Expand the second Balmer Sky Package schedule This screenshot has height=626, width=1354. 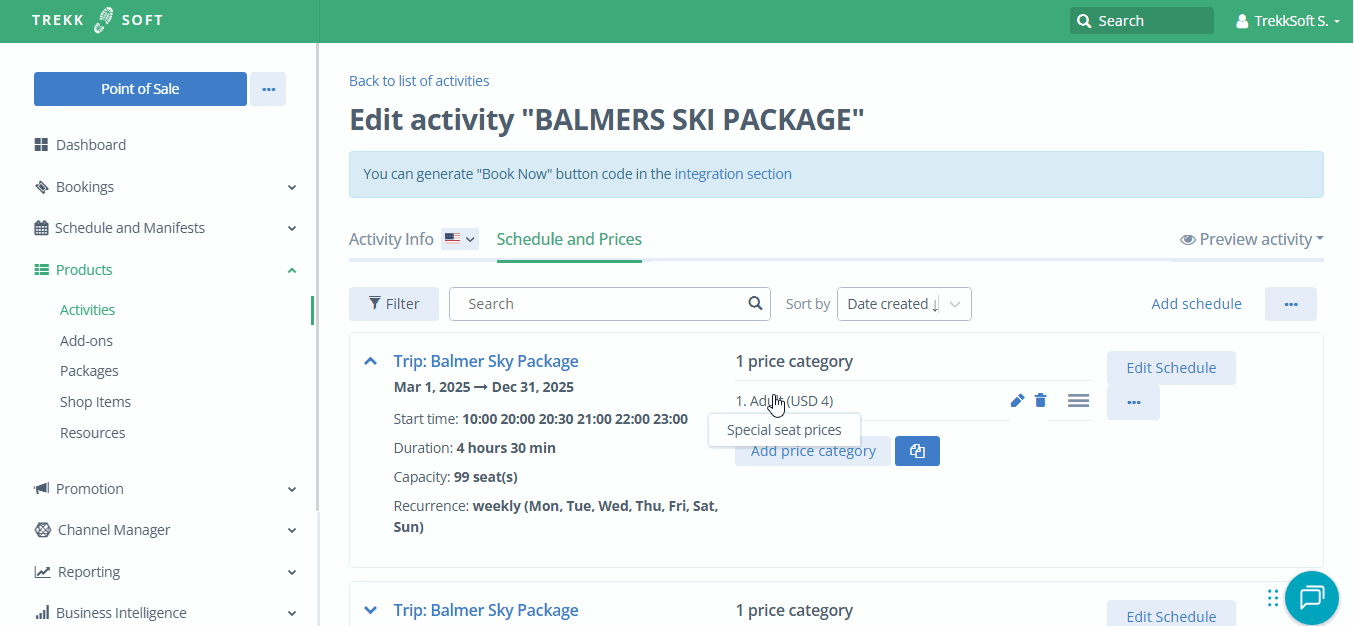point(371,610)
